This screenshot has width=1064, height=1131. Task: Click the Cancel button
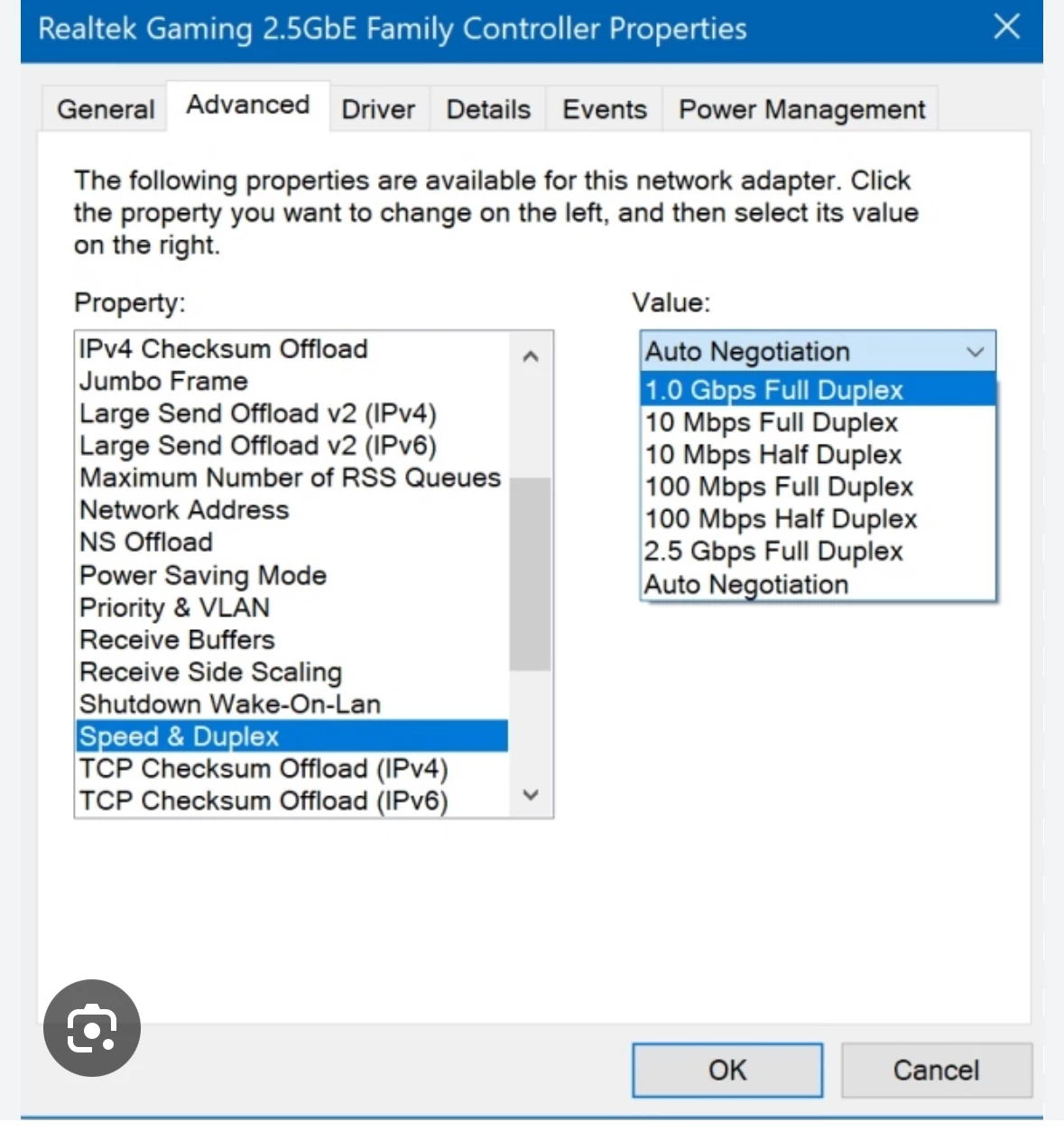pos(937,1070)
